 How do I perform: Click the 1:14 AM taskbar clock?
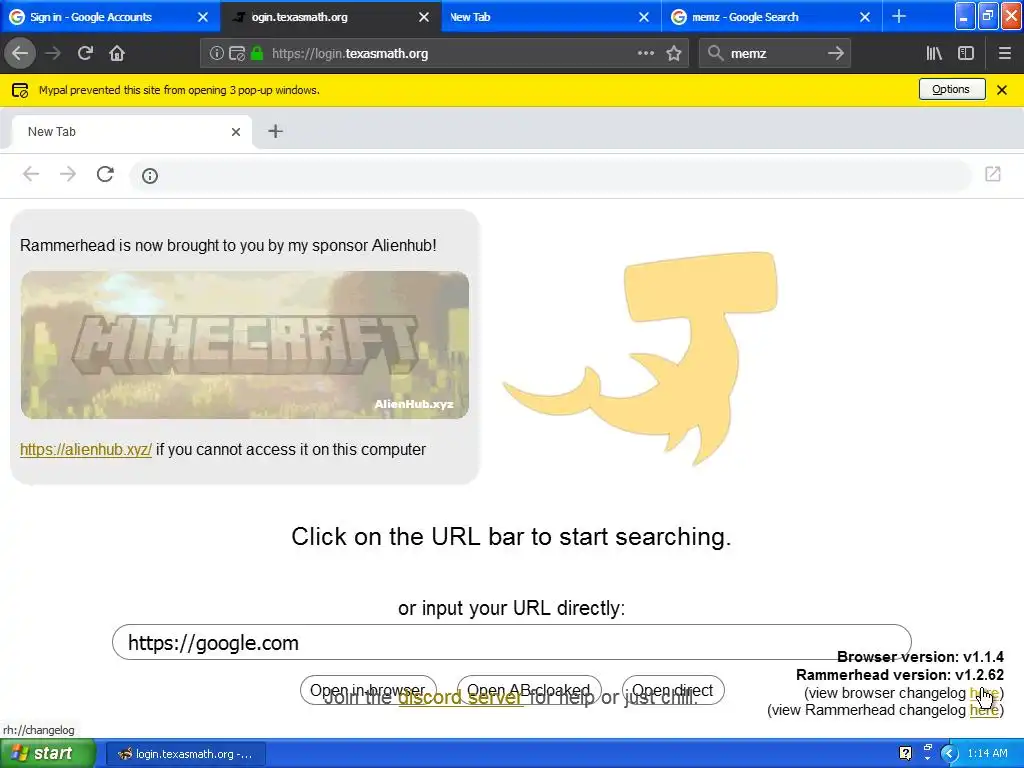(x=987, y=754)
